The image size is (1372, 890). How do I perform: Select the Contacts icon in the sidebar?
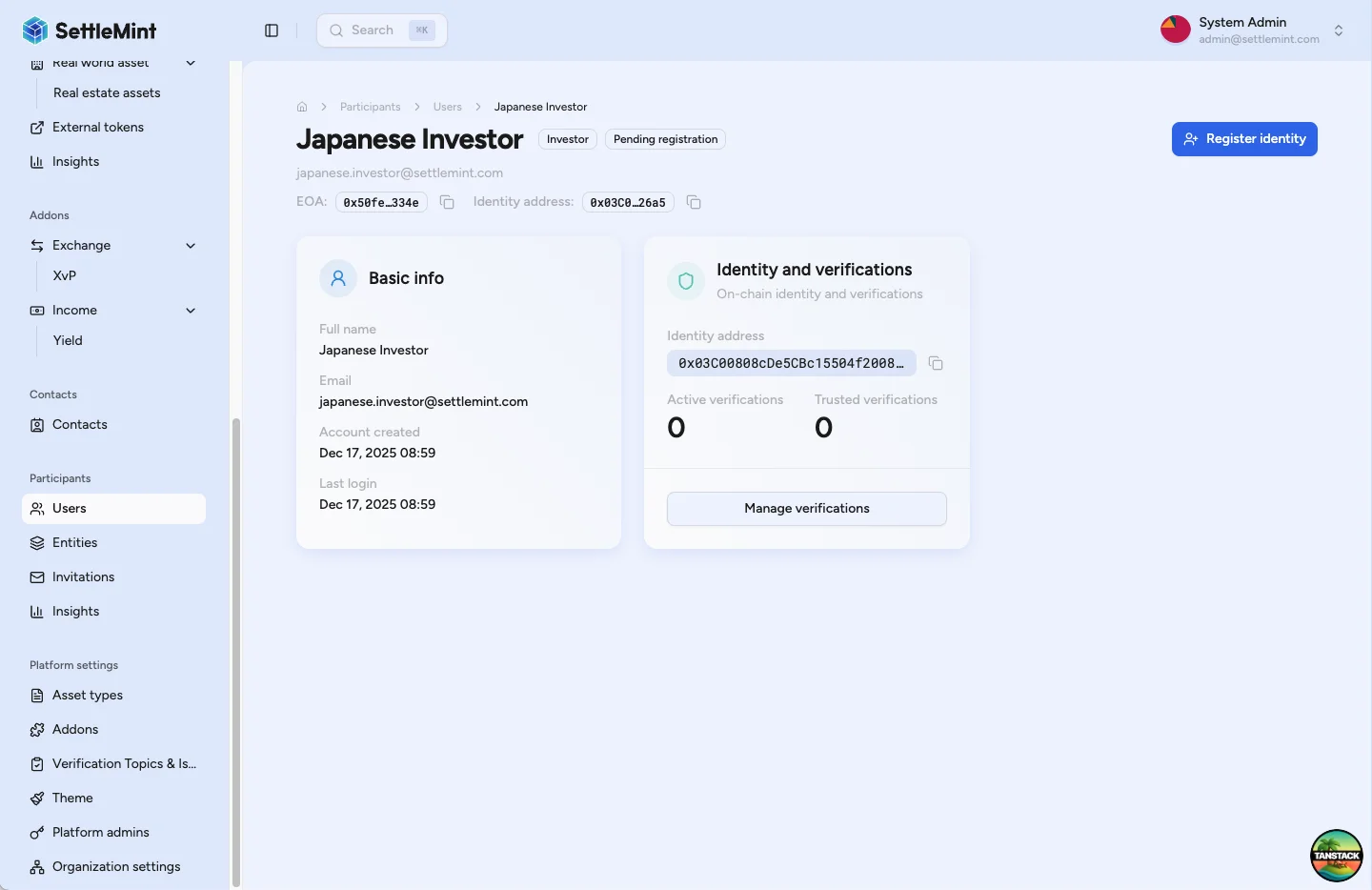(36, 424)
